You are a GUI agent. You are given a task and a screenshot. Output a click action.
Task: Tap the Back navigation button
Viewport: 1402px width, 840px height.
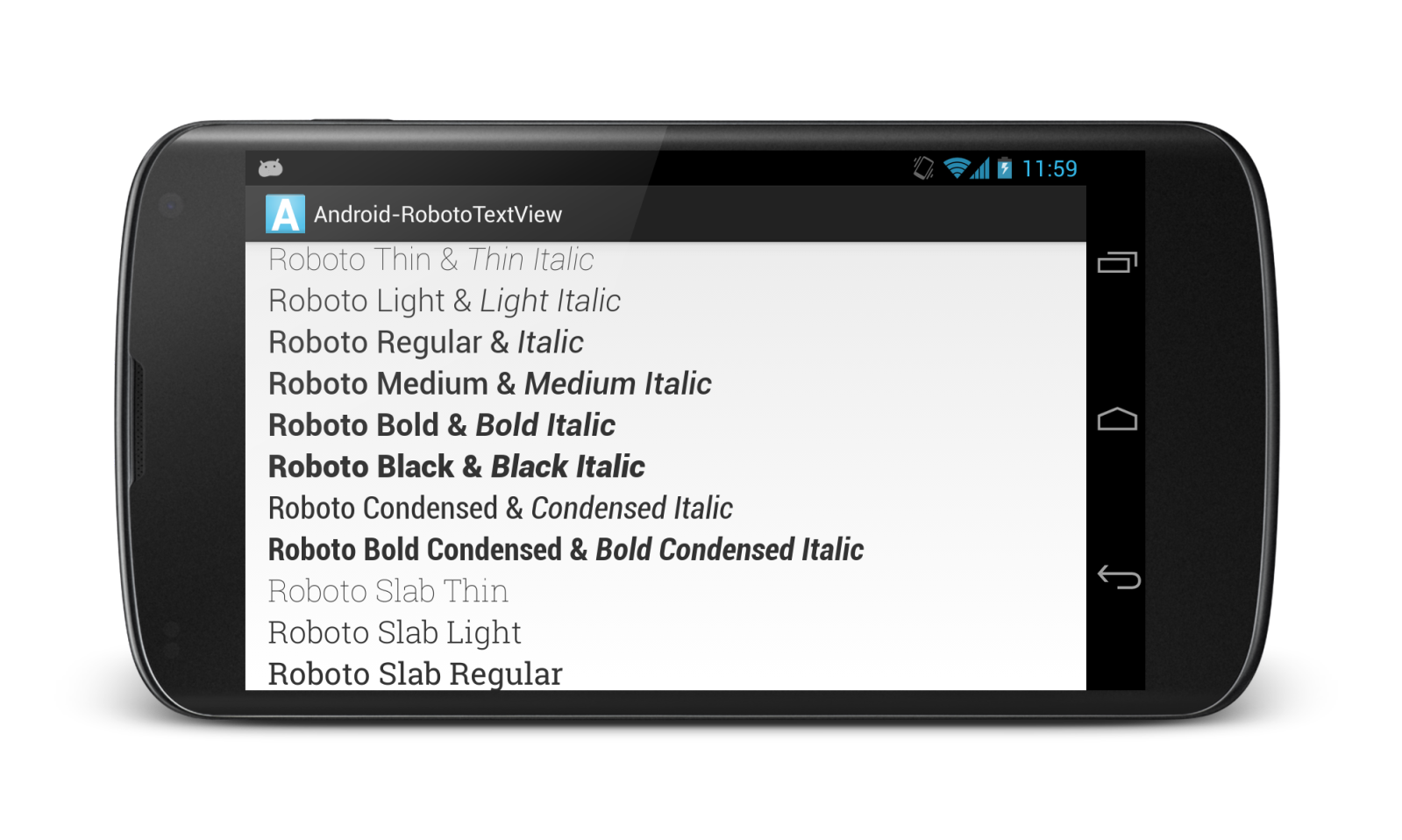pos(1119,576)
